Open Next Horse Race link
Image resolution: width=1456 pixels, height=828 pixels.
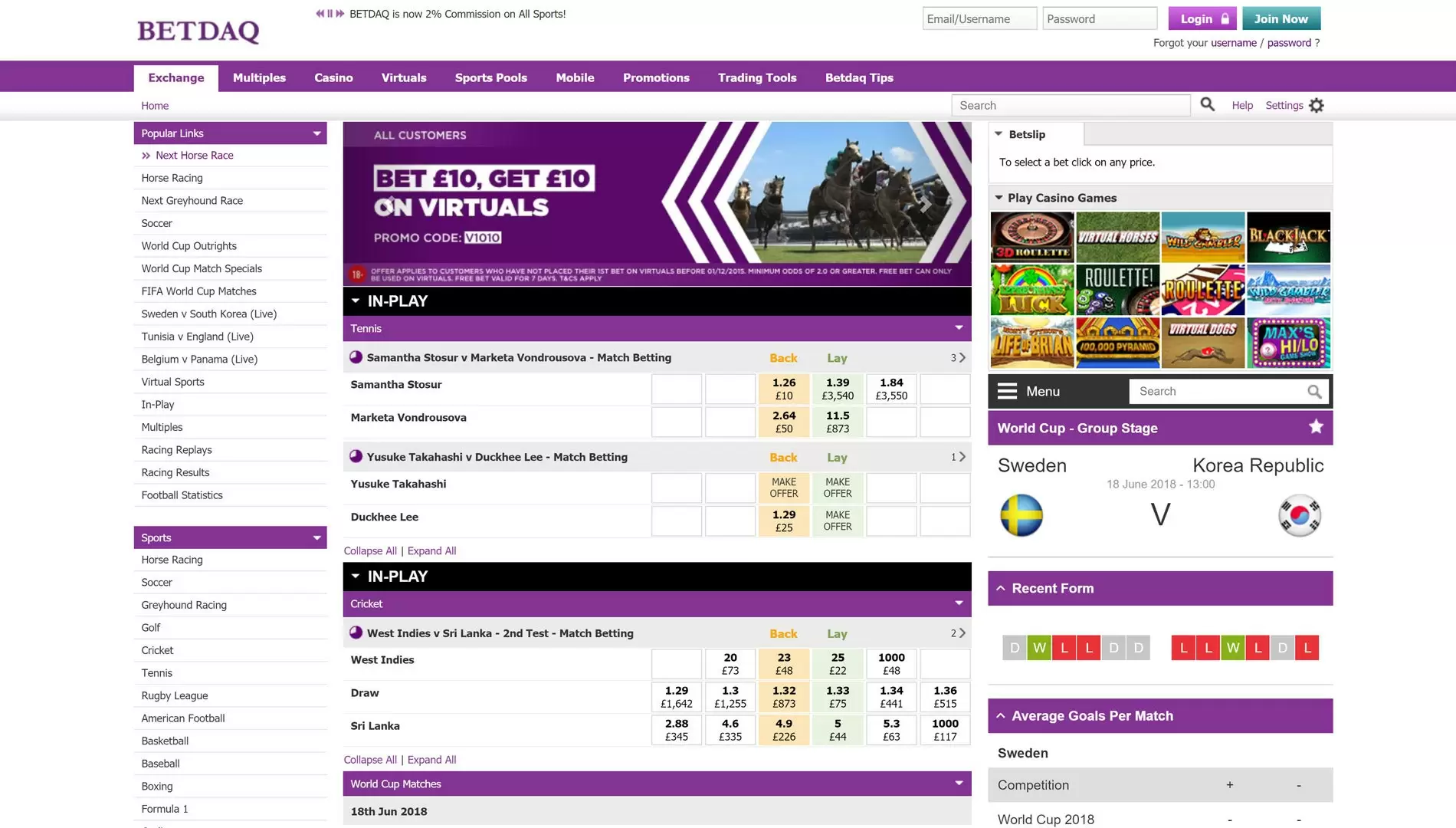195,155
